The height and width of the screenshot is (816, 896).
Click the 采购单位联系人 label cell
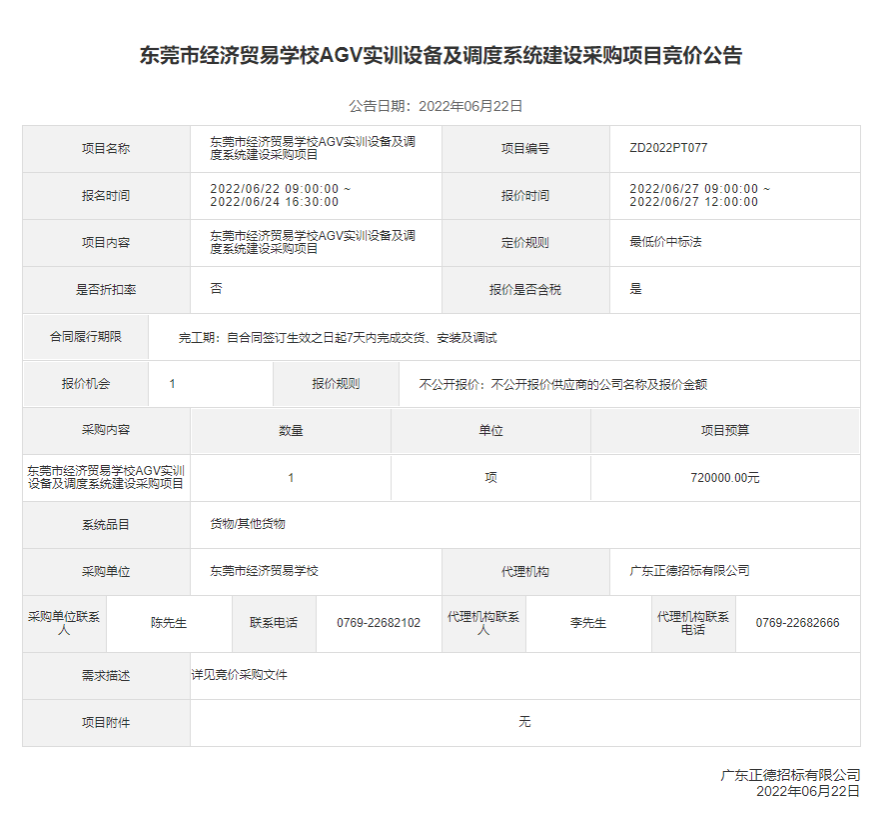(x=65, y=623)
